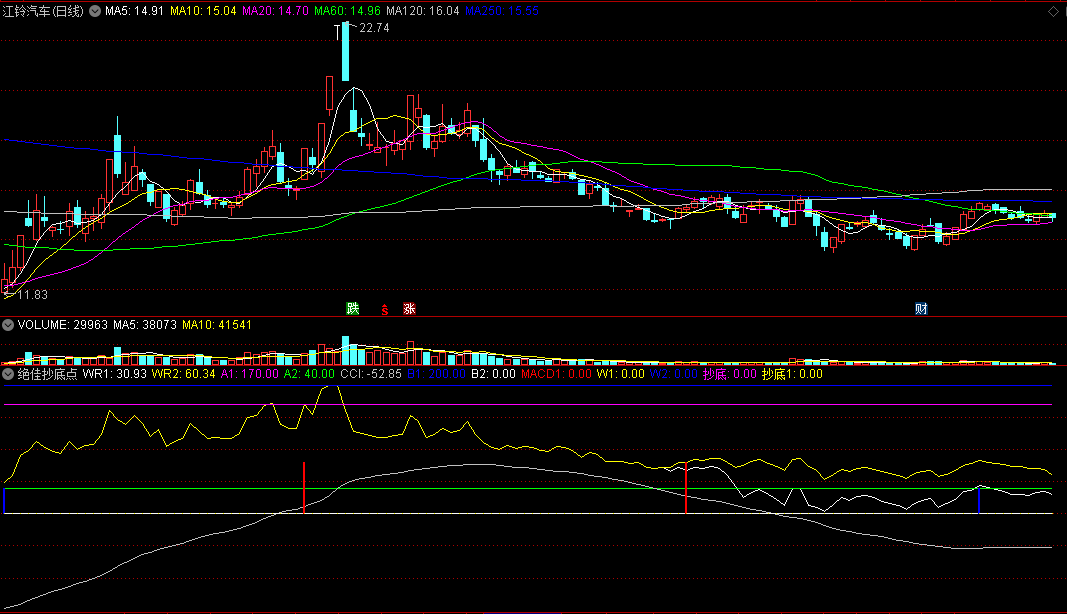Click the CCI: -52.85 value
This screenshot has width=1067, height=614.
click(371, 374)
